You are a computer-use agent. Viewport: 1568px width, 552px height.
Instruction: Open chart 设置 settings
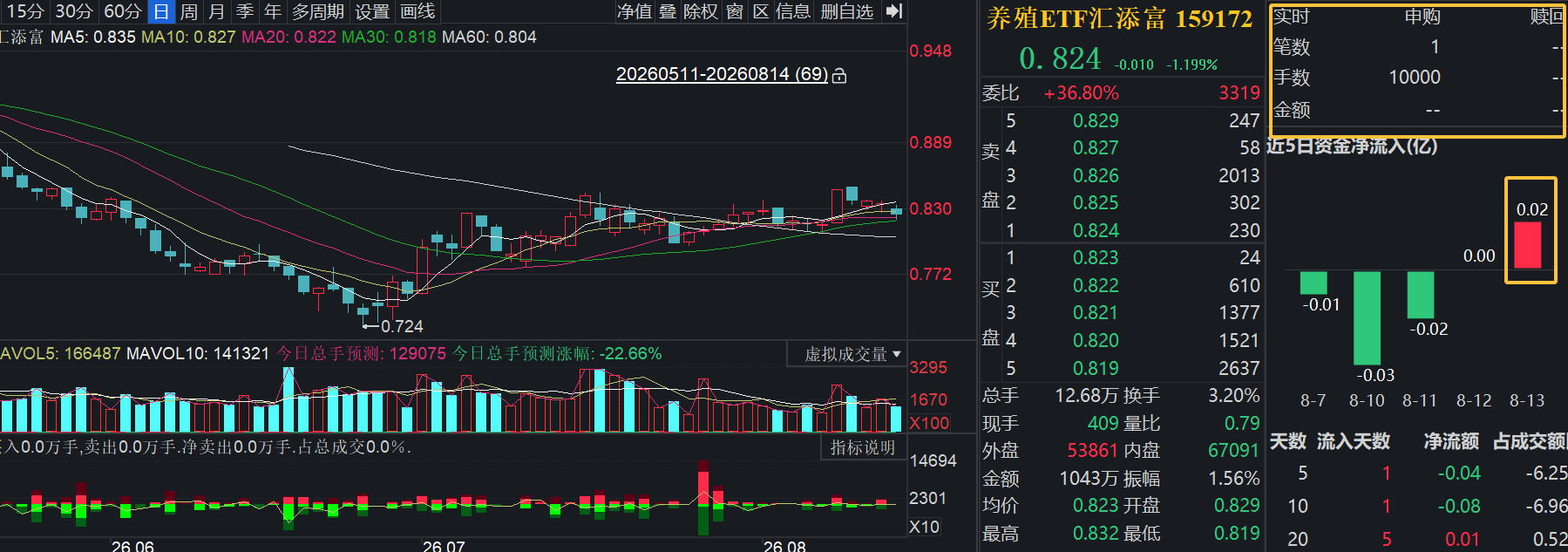(372, 11)
